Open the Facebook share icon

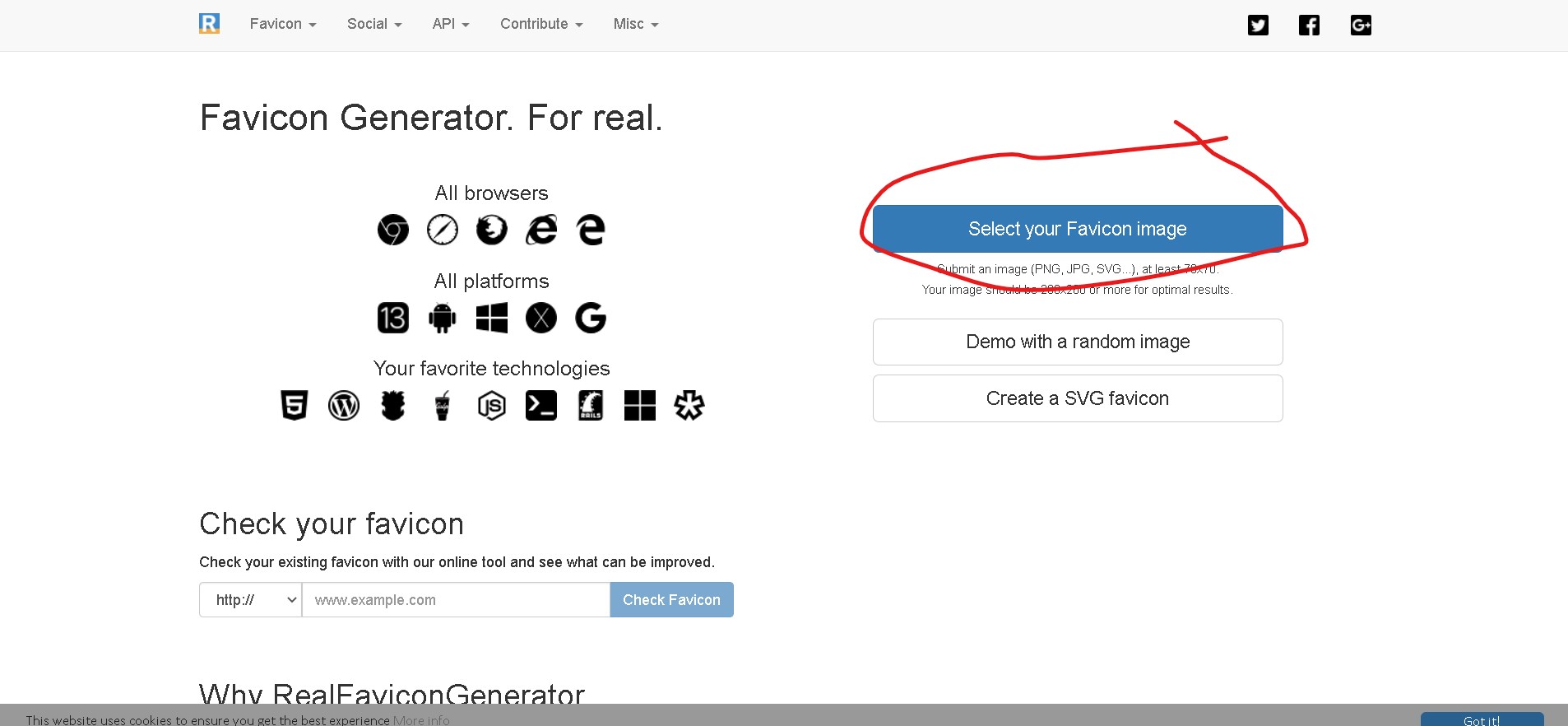point(1309,26)
